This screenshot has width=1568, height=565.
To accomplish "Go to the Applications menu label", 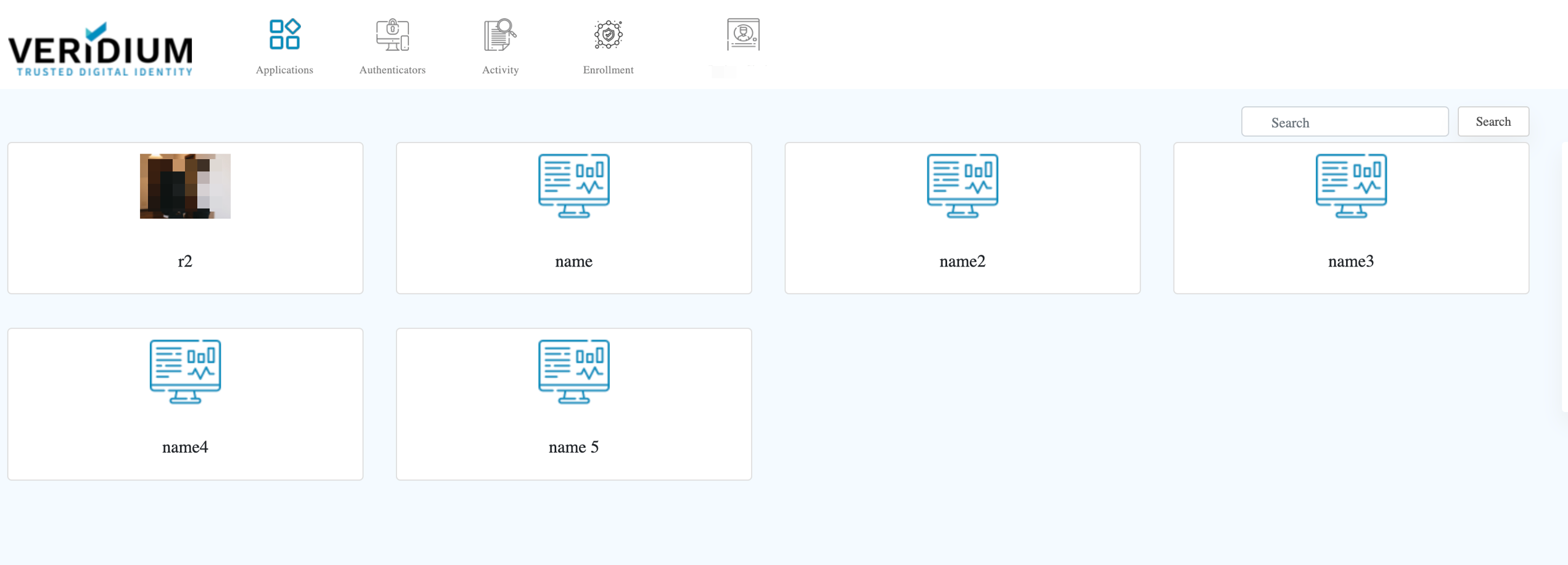I will pyautogui.click(x=284, y=70).
